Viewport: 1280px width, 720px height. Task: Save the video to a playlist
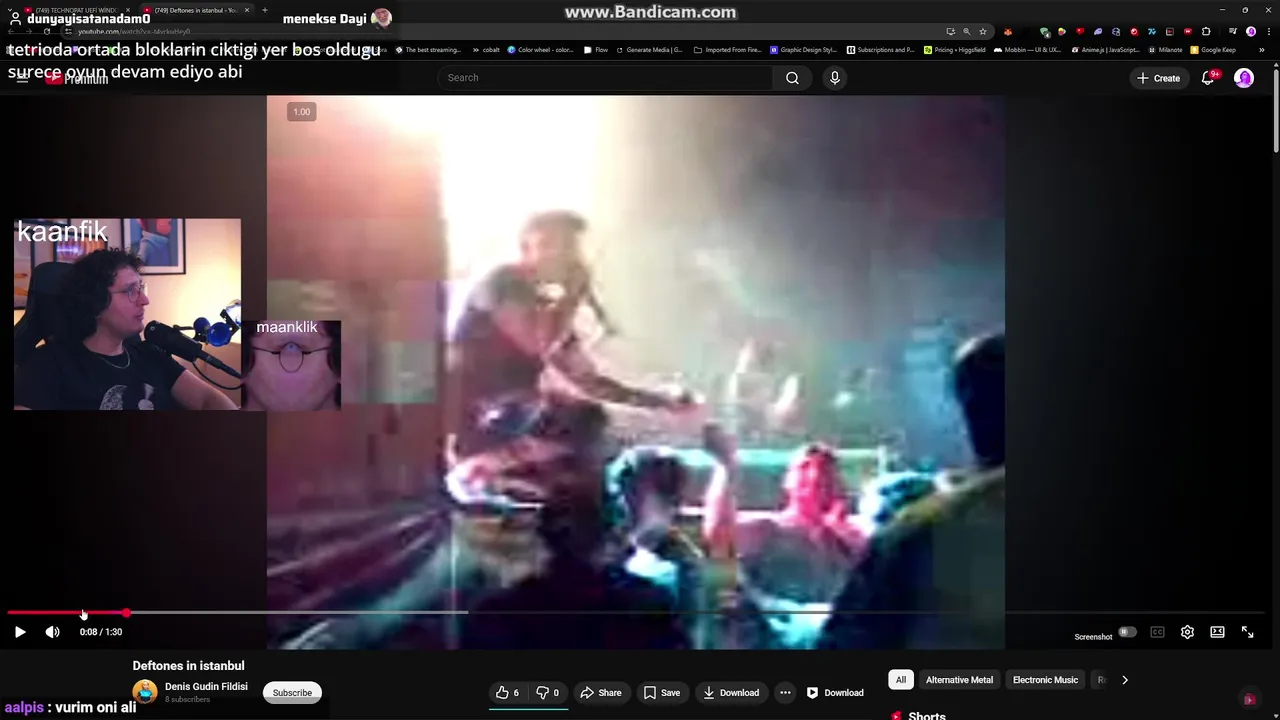point(662,692)
